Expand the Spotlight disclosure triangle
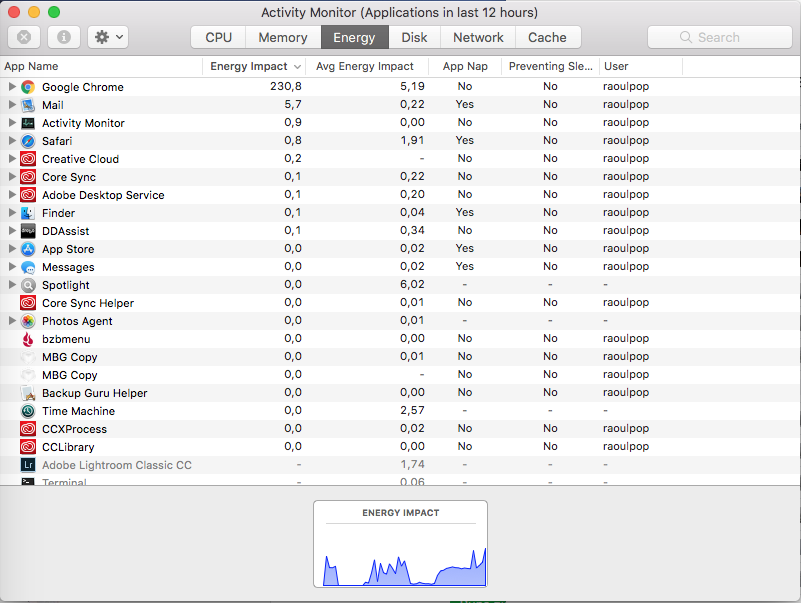This screenshot has width=801, height=603. 12,285
